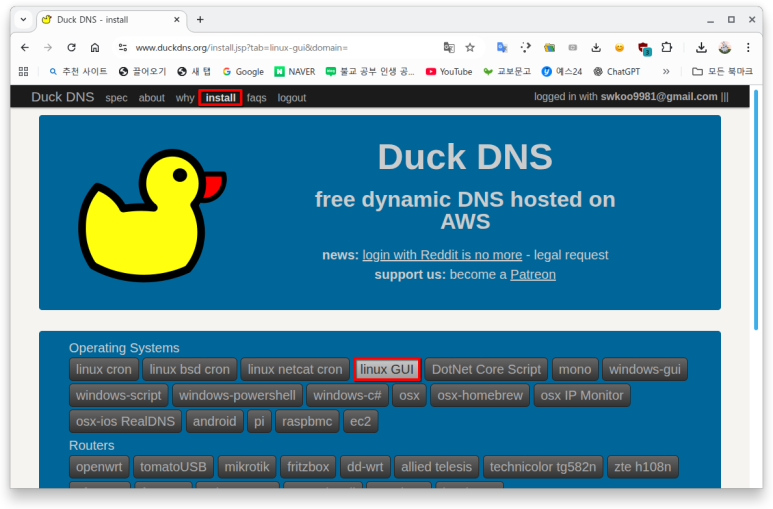Open the spec menu item

[116, 98]
